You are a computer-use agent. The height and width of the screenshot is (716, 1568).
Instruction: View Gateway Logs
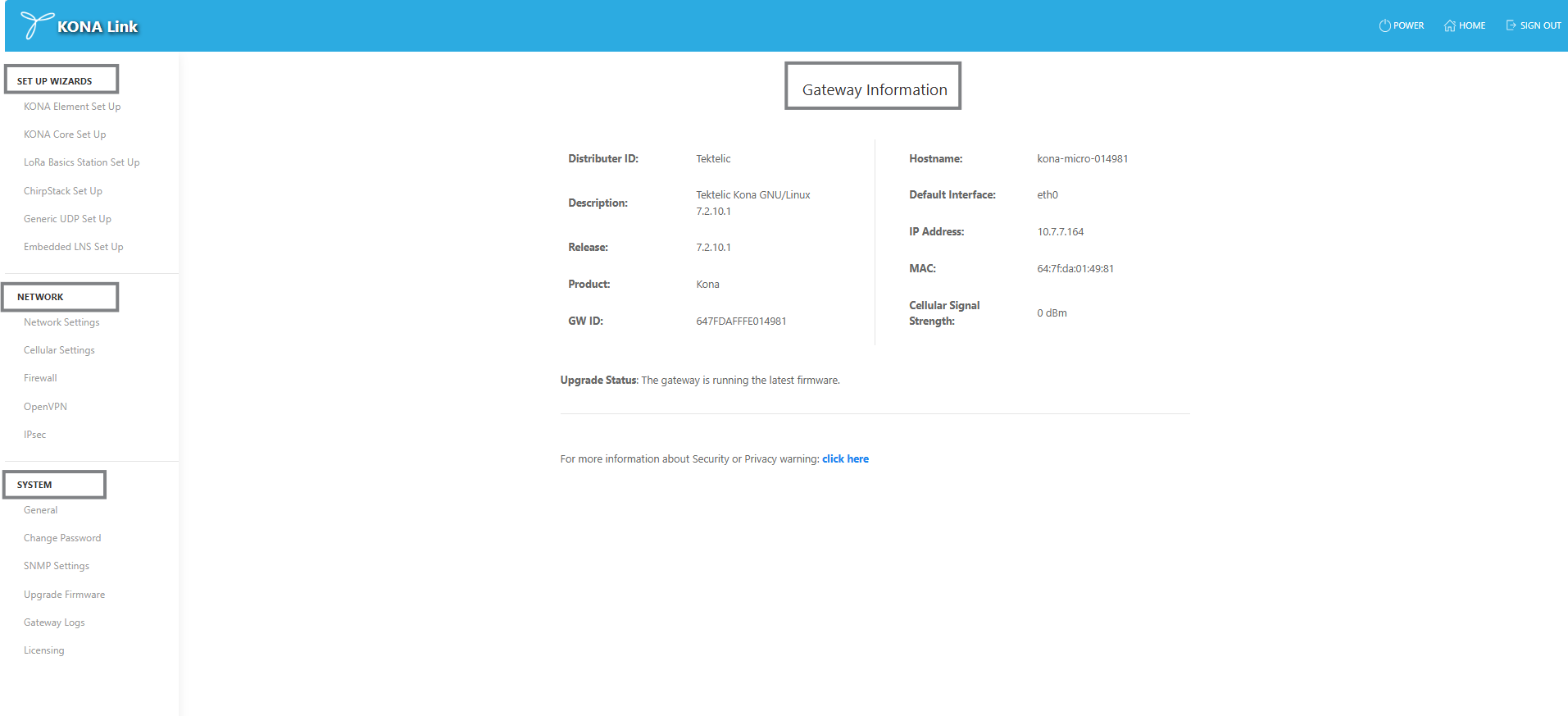(54, 623)
